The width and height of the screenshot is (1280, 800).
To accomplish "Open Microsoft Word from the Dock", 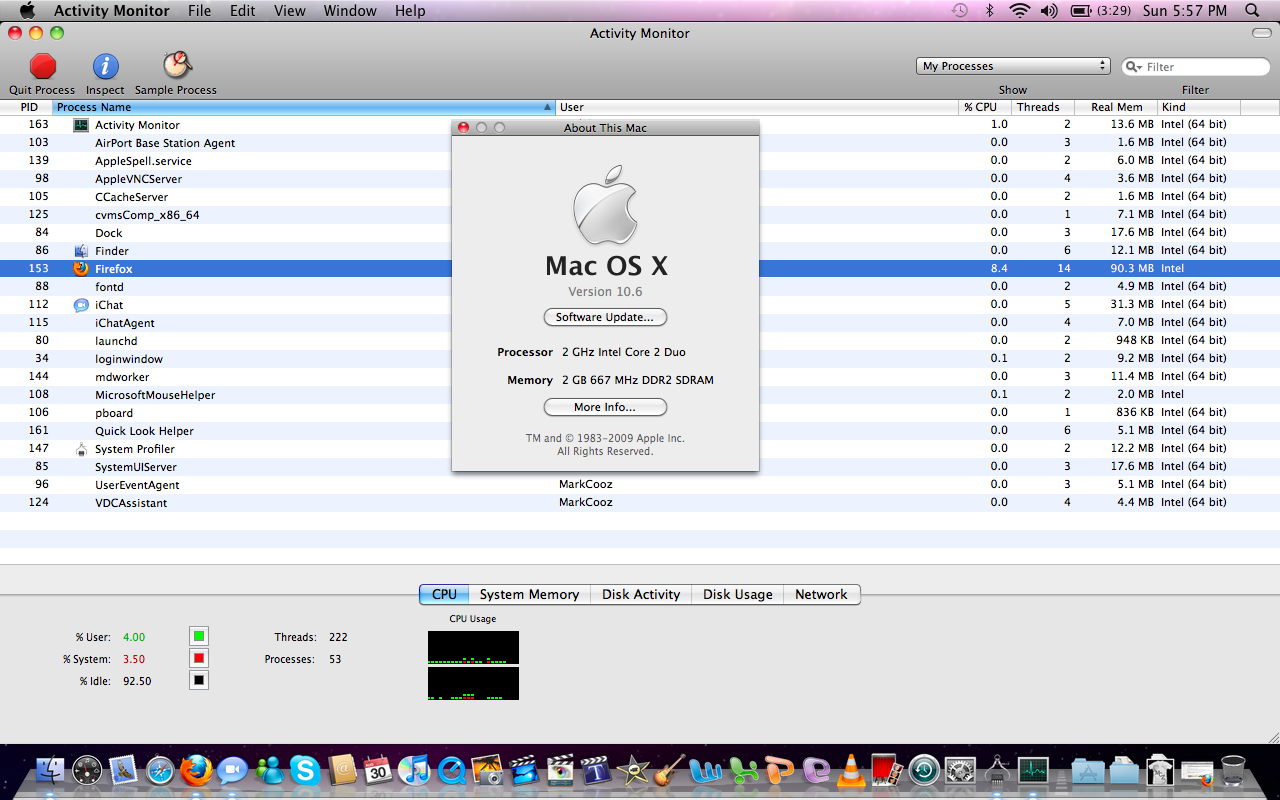I will (x=707, y=770).
